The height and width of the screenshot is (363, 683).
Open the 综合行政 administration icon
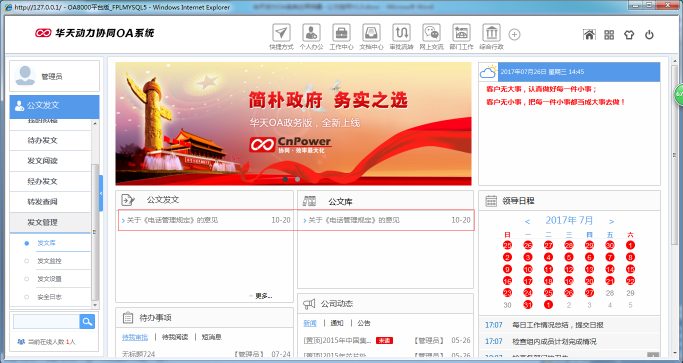tap(491, 33)
